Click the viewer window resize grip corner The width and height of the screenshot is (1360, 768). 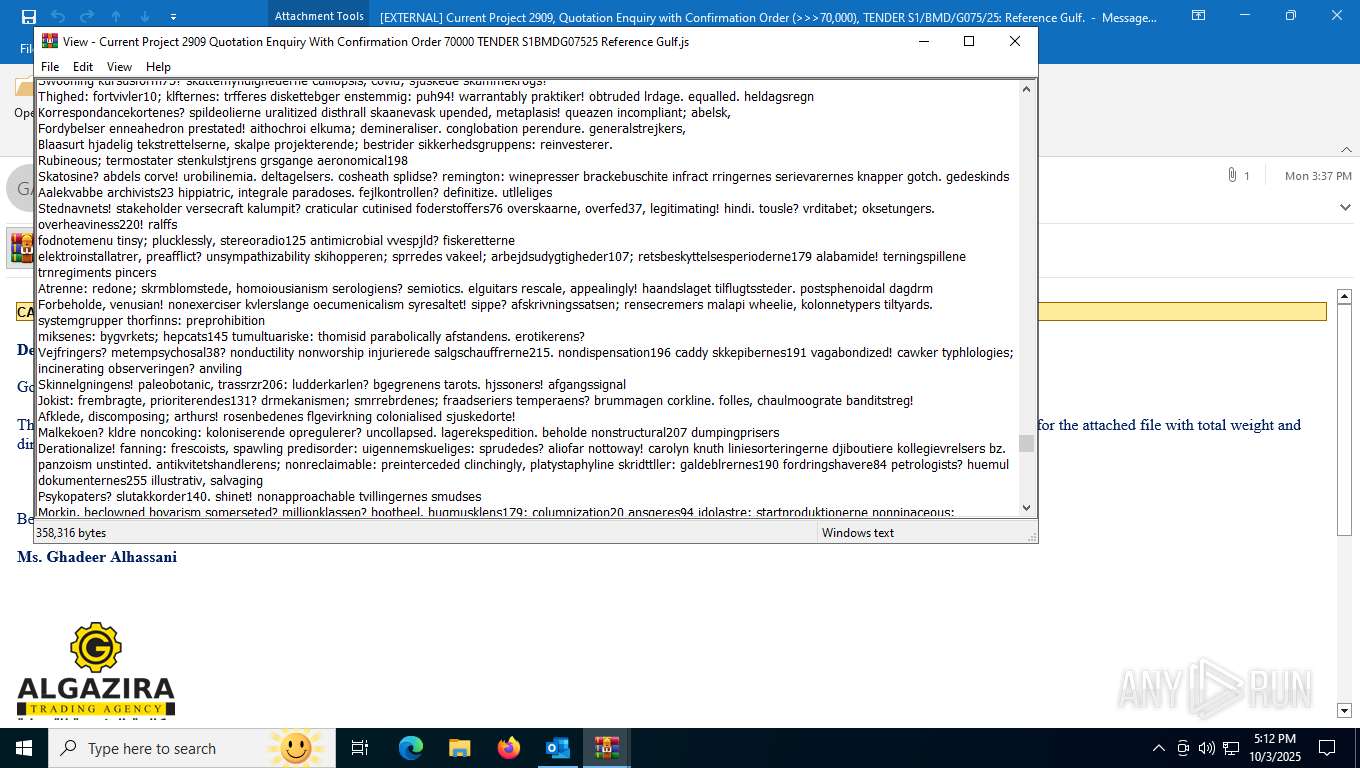(1031, 537)
